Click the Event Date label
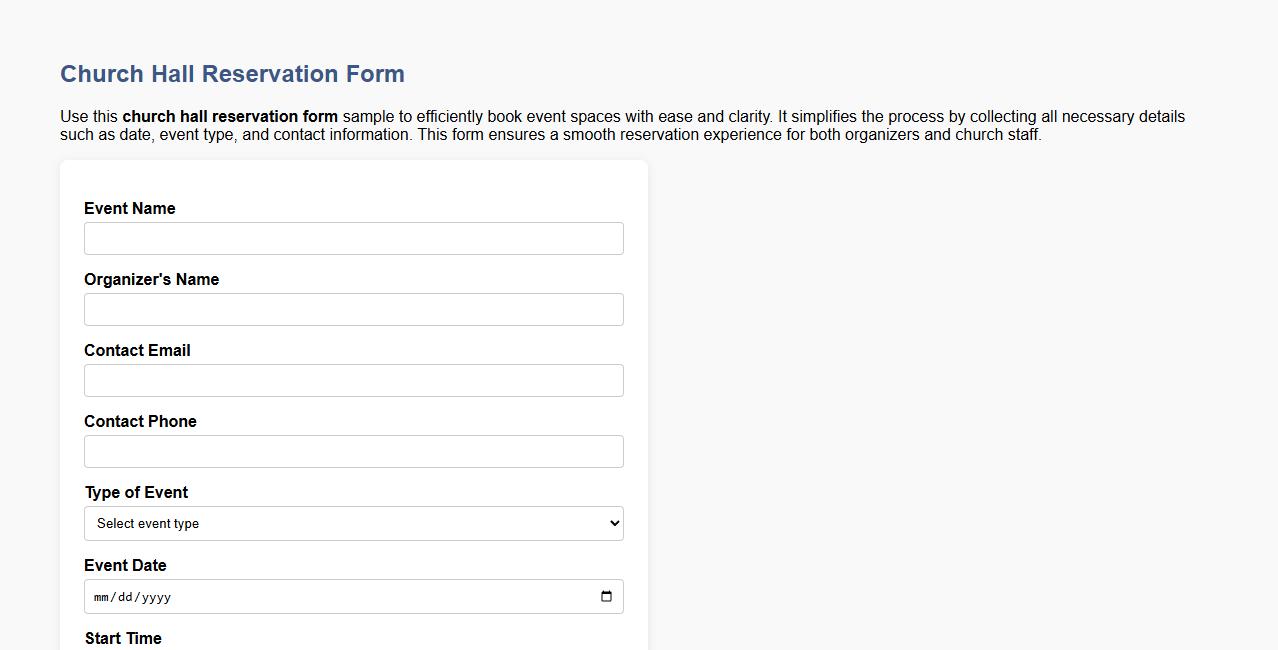The height and width of the screenshot is (650, 1278). [125, 565]
